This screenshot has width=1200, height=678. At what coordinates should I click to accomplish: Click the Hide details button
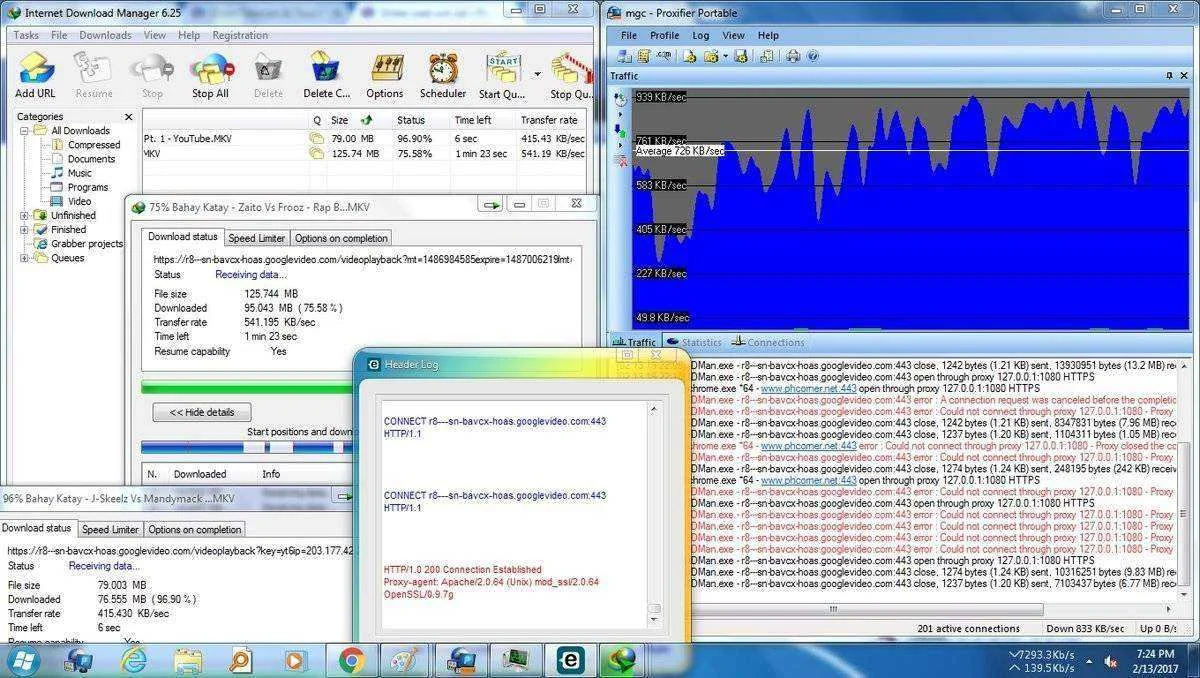[x=201, y=412]
